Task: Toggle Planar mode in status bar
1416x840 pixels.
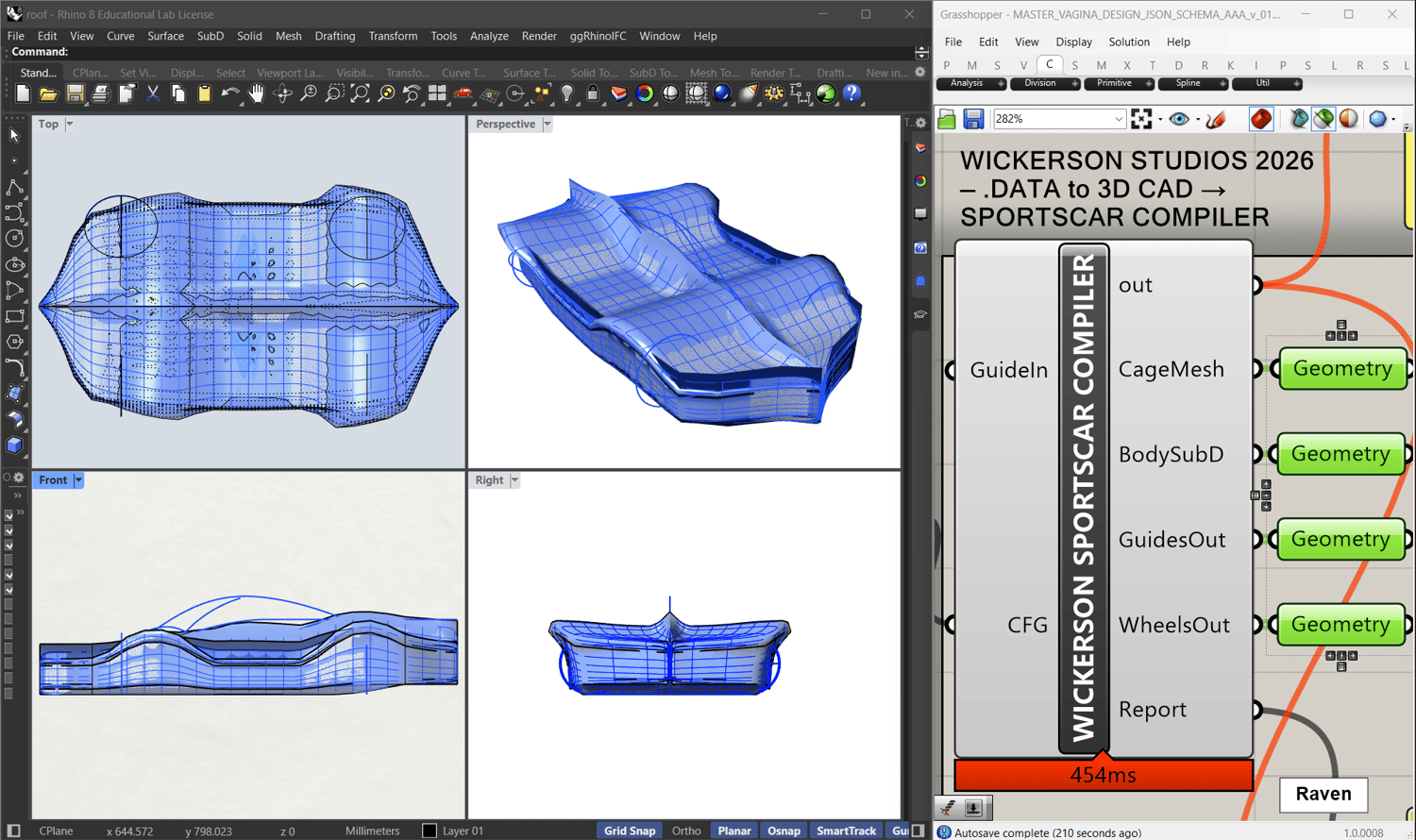Action: pyautogui.click(x=734, y=831)
